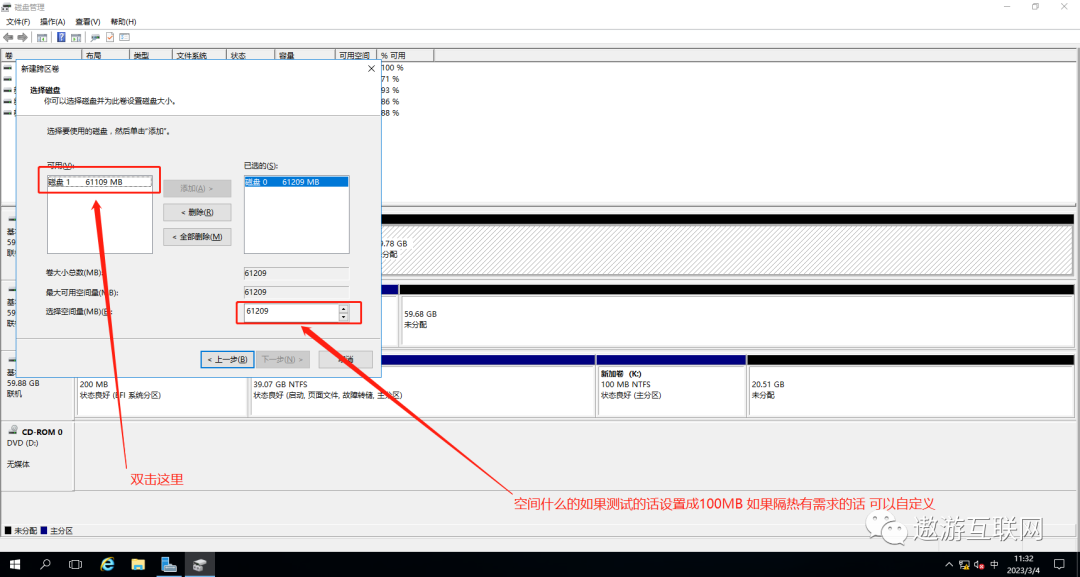Click the 中 input method indicator
1080x577 pixels.
coord(995,565)
